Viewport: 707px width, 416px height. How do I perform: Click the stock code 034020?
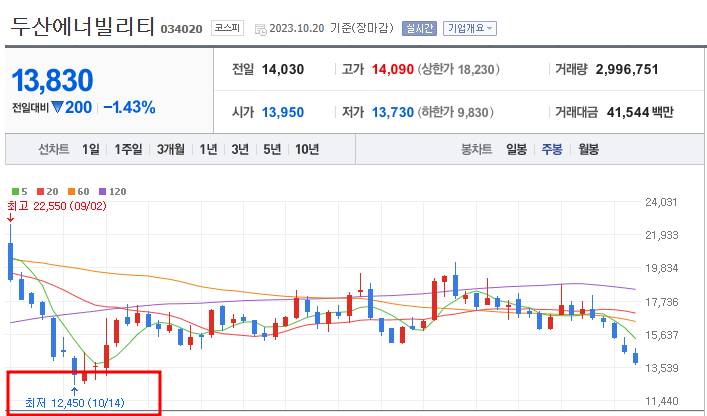tap(181, 29)
